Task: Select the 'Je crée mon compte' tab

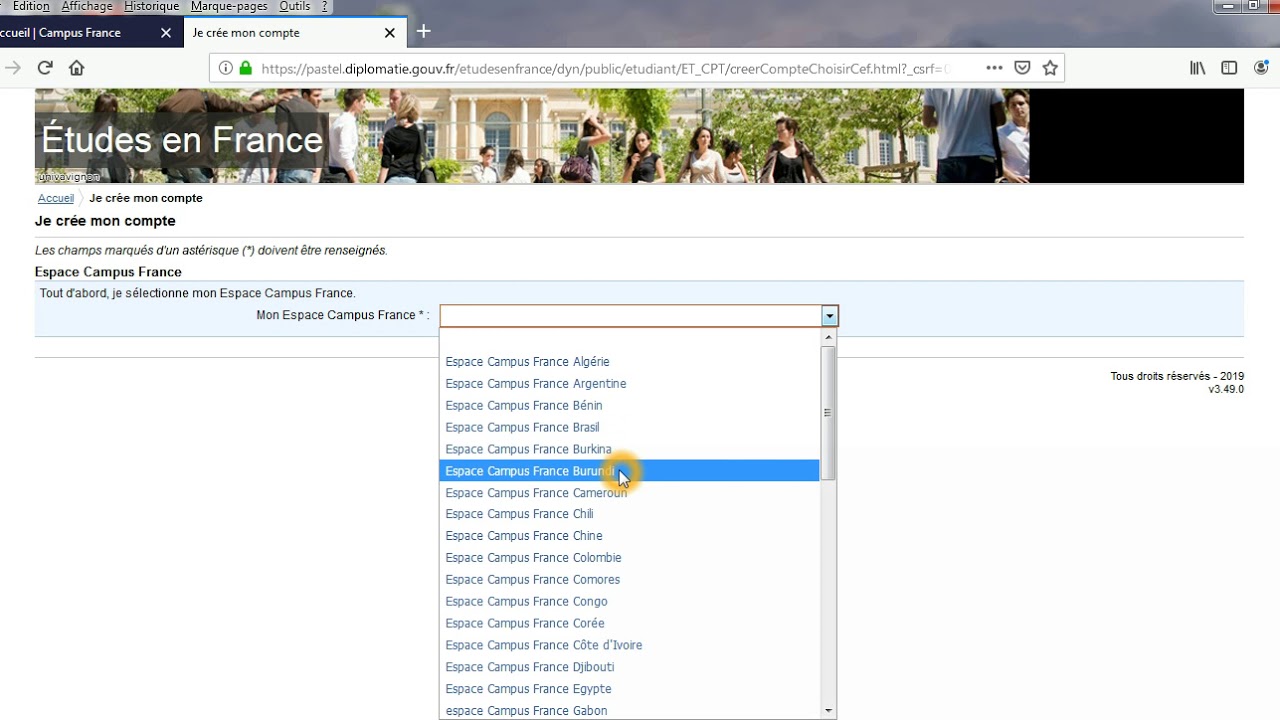Action: 294,33
